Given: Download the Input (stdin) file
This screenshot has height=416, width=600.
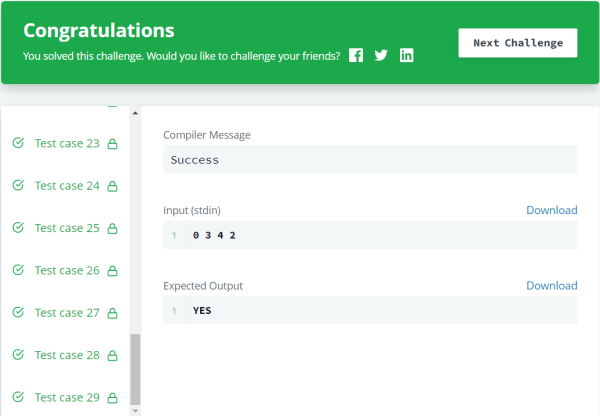Looking at the screenshot, I should pos(552,210).
